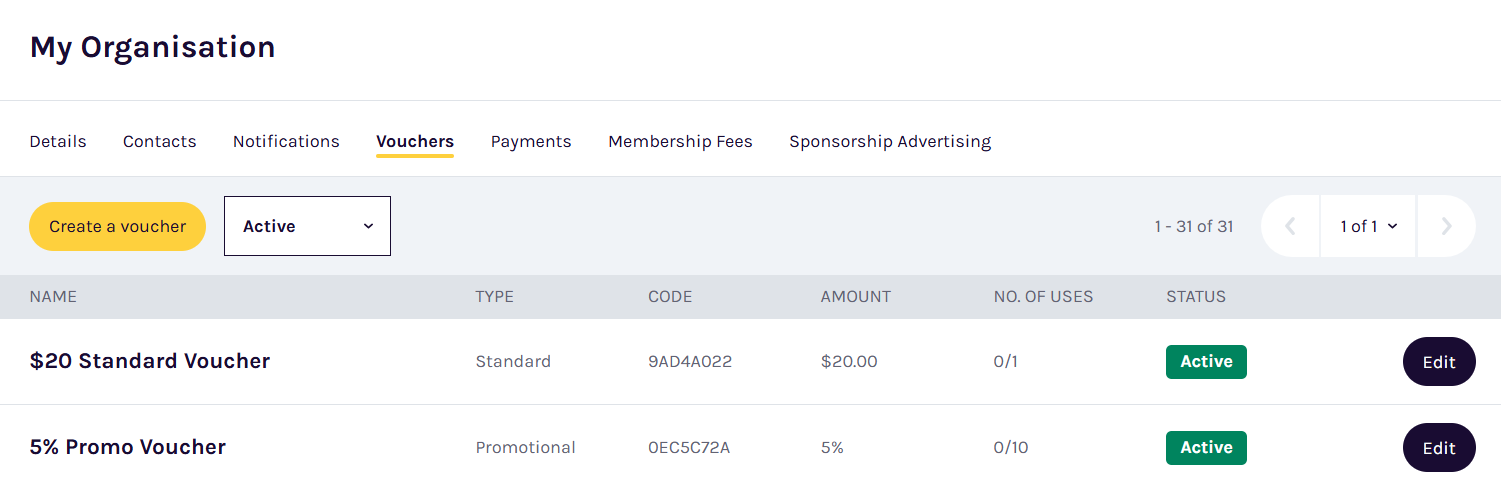Switch to Sponsorship Advertising tab
The image size is (1501, 490).
click(x=890, y=142)
